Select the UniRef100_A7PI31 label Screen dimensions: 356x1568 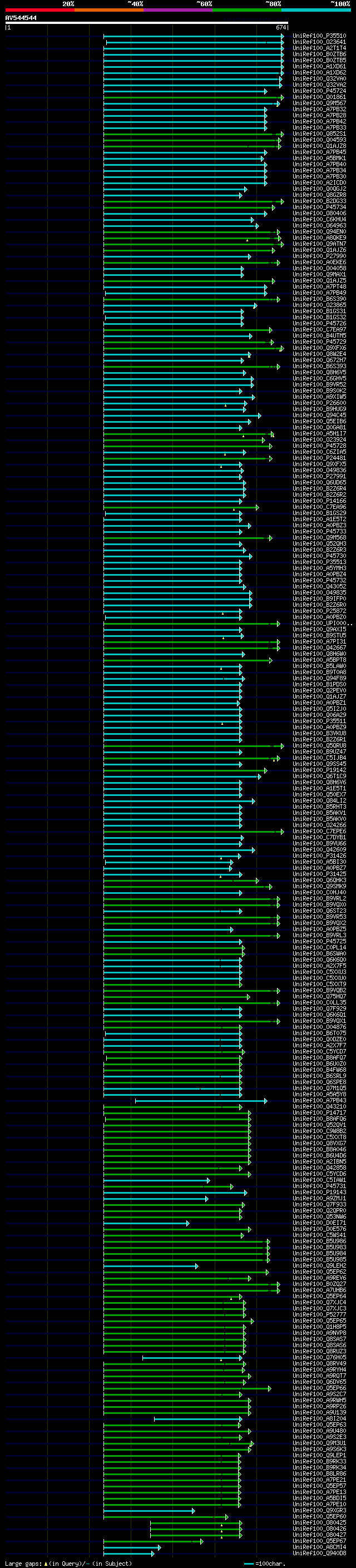319,641
